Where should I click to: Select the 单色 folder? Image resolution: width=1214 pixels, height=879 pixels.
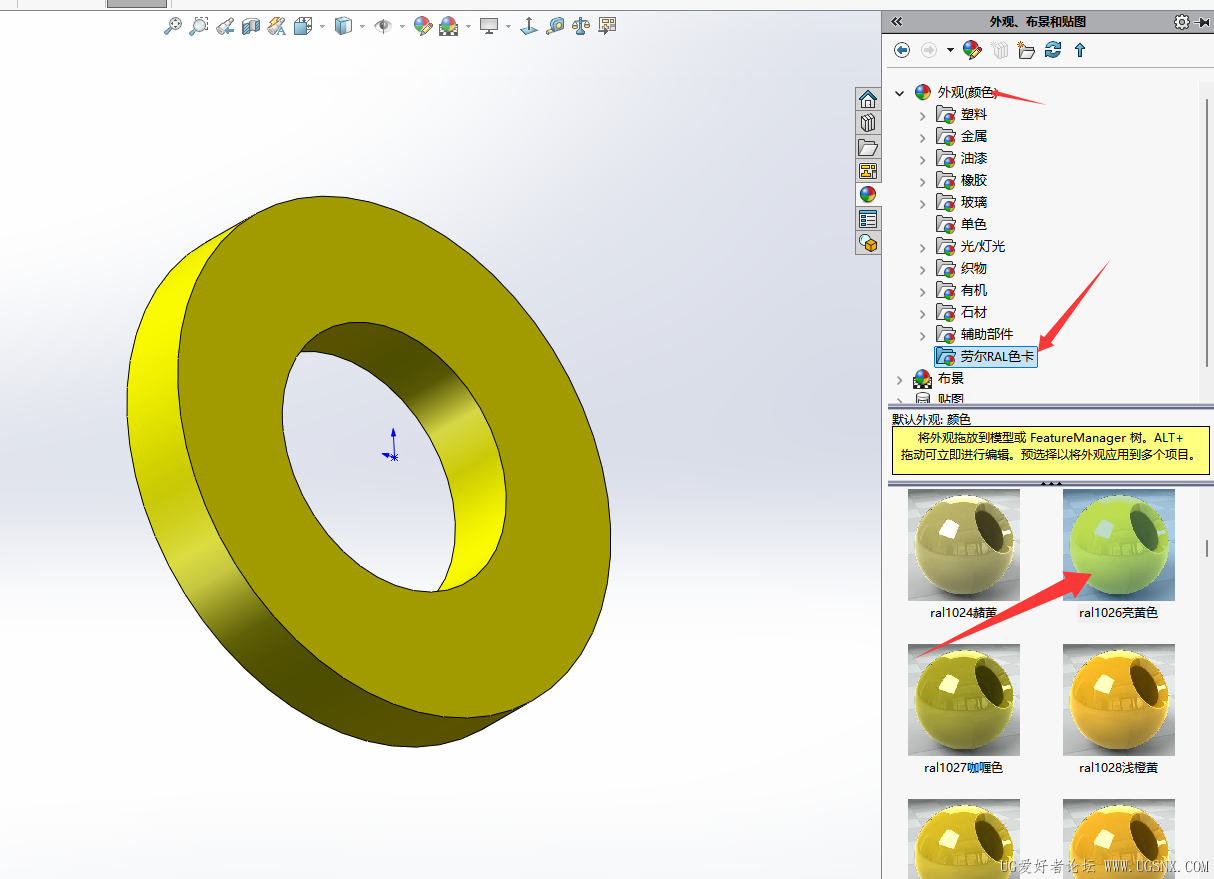[x=973, y=224]
